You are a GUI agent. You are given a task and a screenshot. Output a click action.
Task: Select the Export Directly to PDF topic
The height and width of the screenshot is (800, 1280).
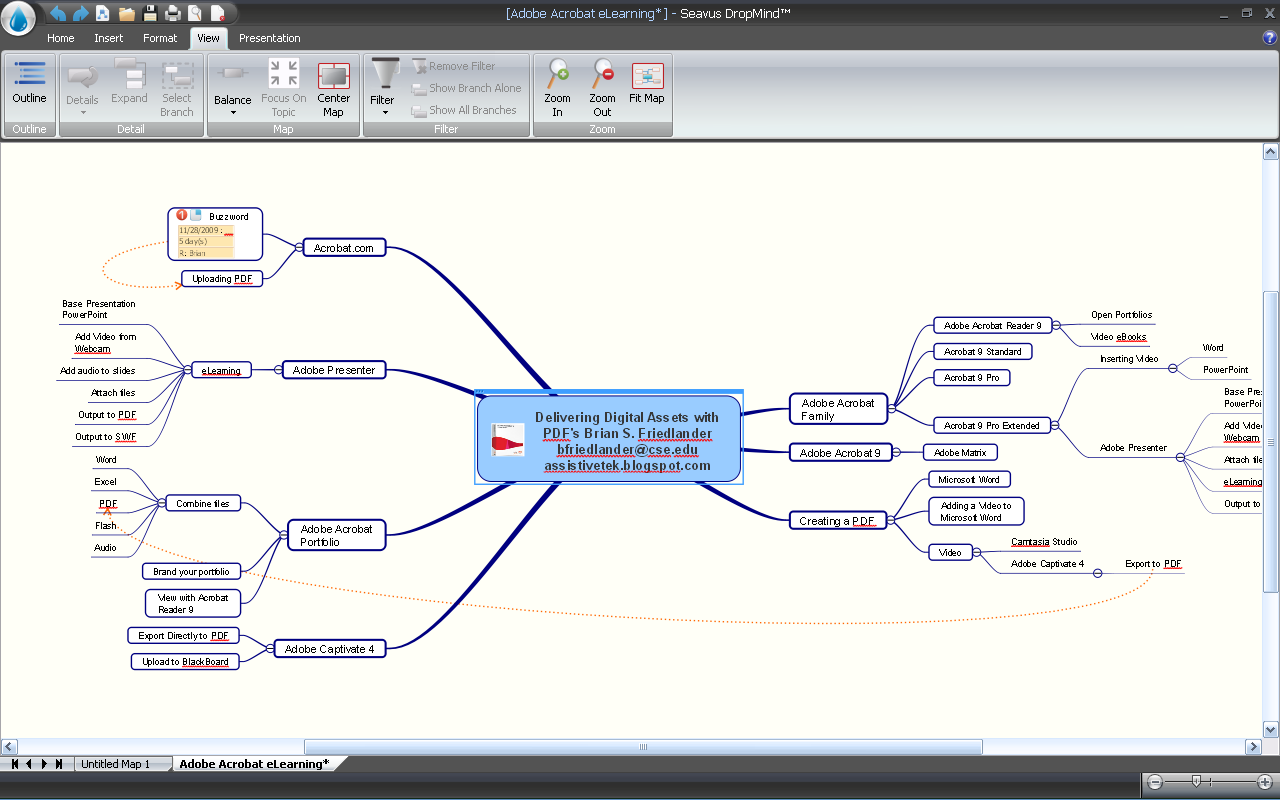pos(184,636)
